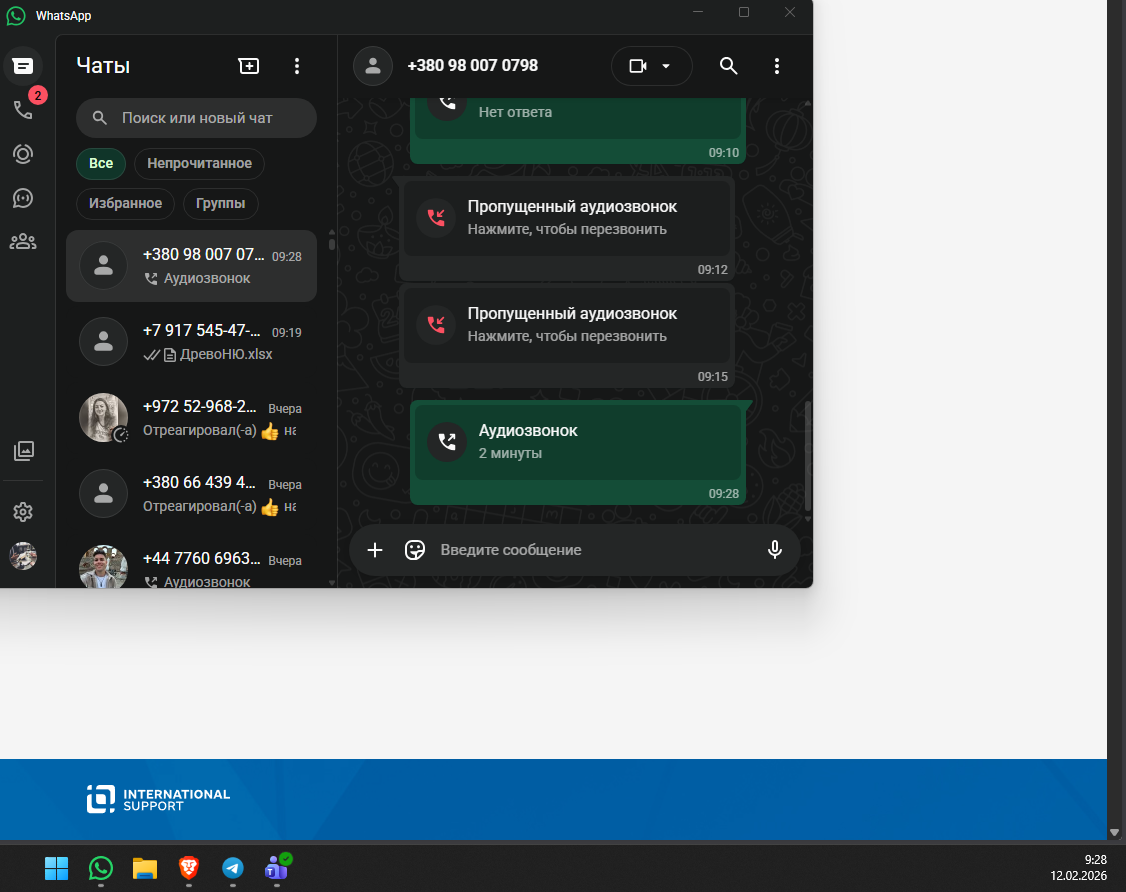The height and width of the screenshot is (892, 1126).
Task: Click the 09:28 timestamp in chat list
Action: pyautogui.click(x=287, y=256)
